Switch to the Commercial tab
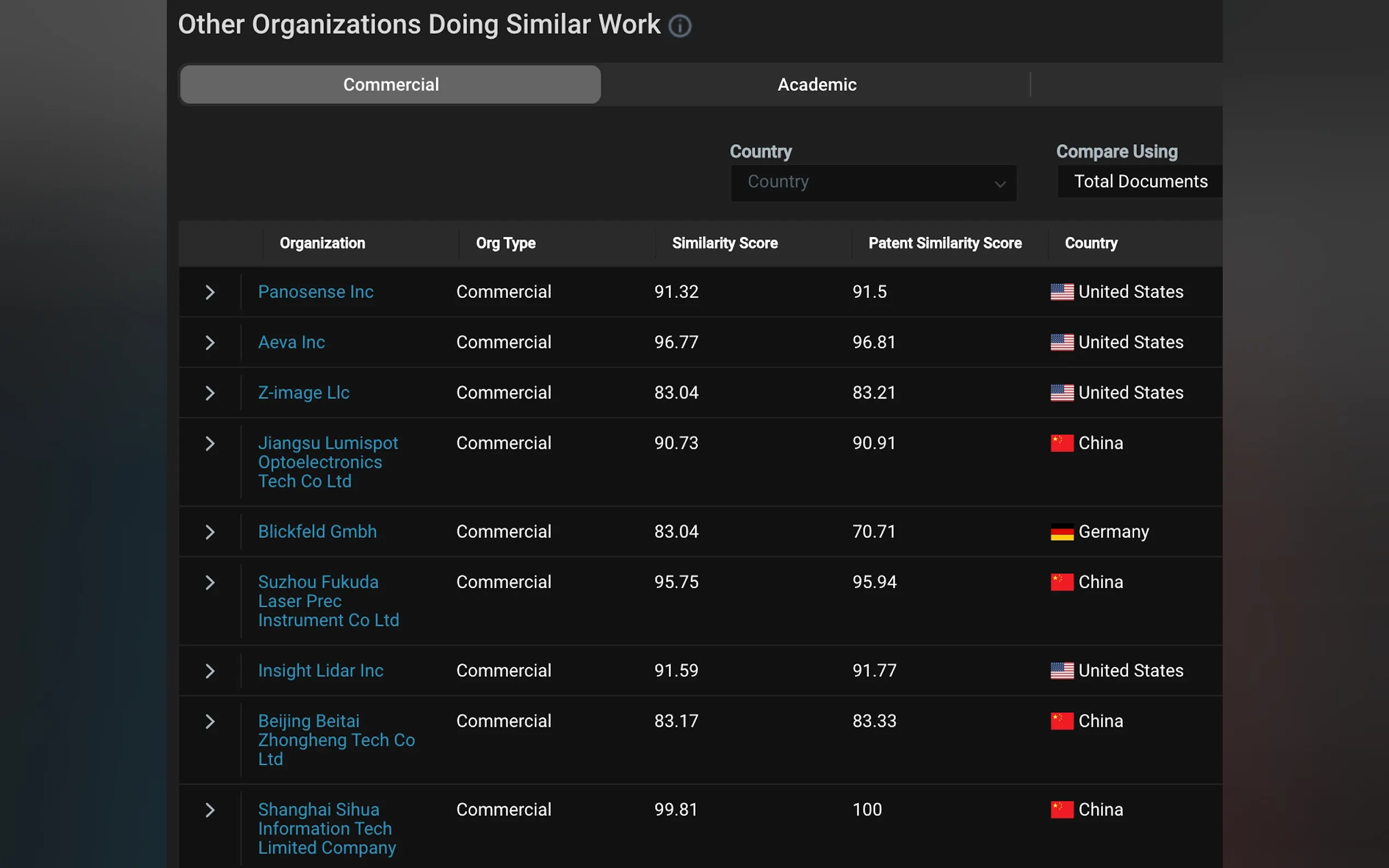Screen dimensions: 1389x868 pyautogui.click(x=390, y=84)
